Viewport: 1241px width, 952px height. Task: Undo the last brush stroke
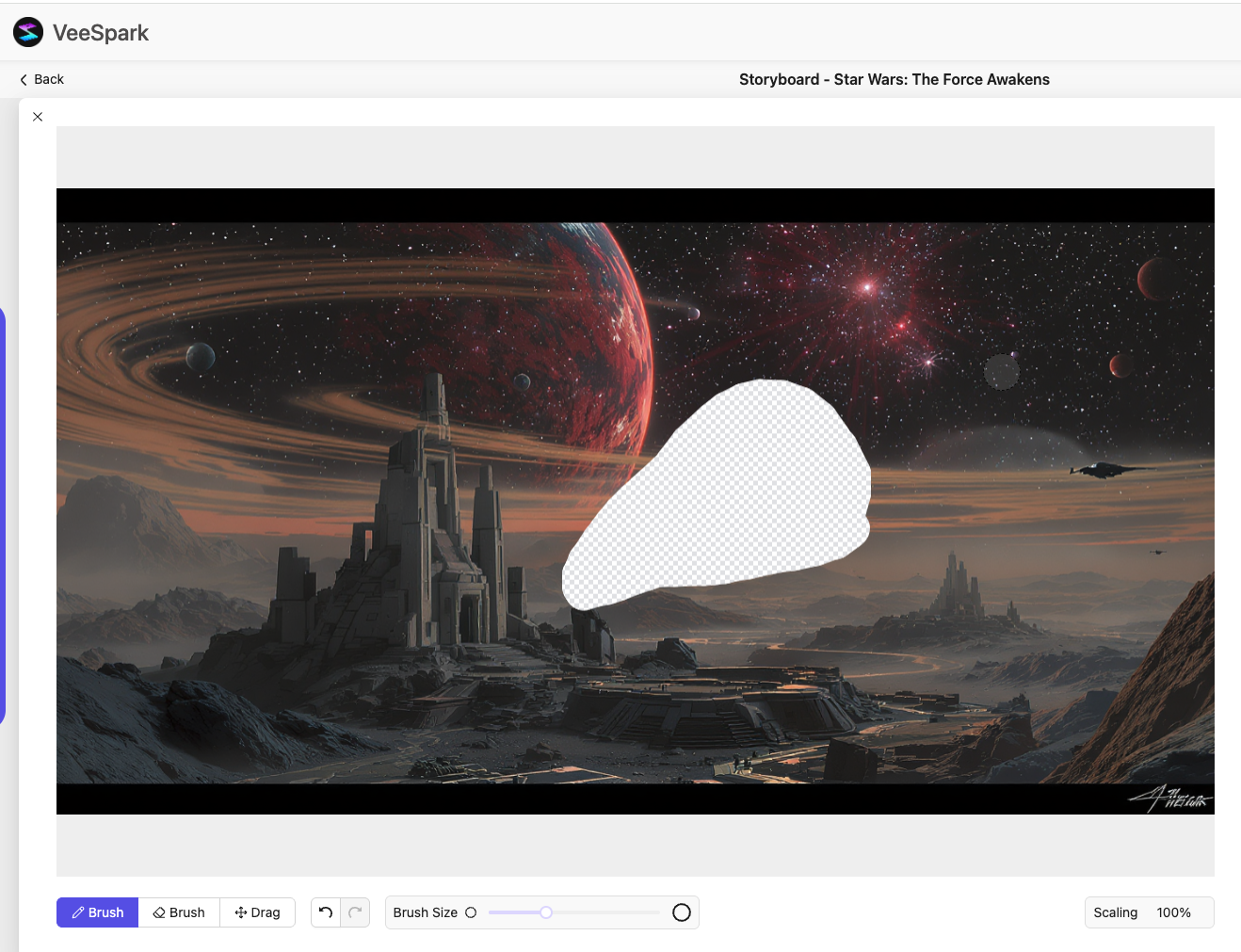(x=326, y=912)
